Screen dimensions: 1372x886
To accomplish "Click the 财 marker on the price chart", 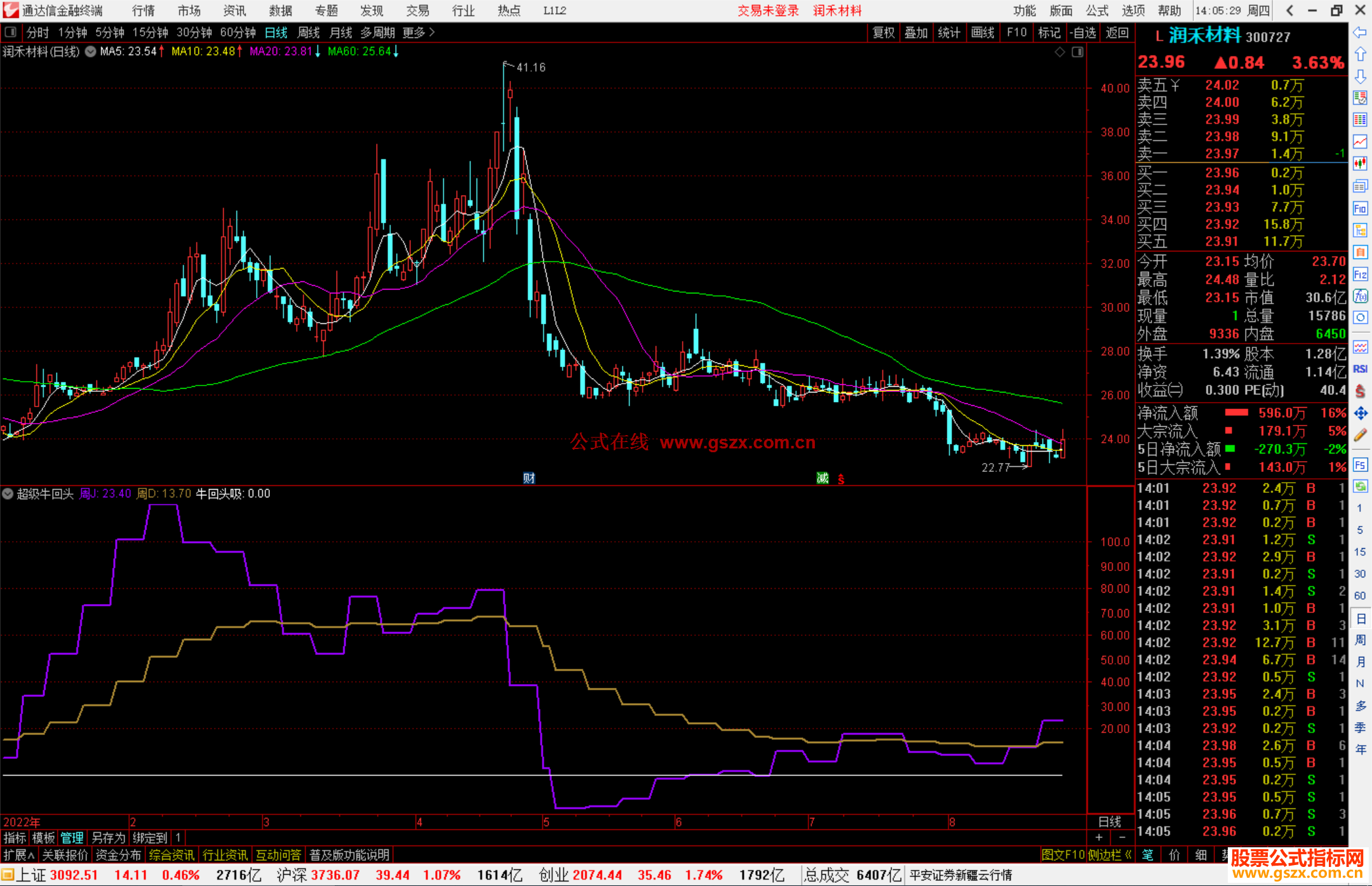I will click(528, 478).
